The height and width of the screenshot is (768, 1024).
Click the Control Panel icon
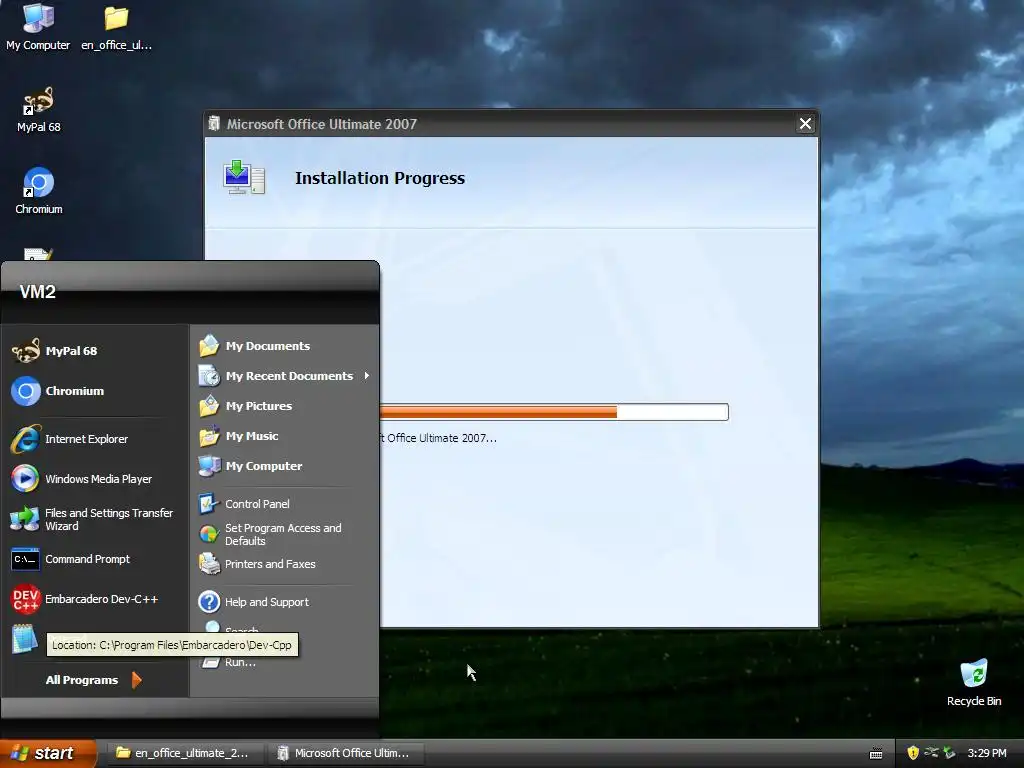(209, 504)
